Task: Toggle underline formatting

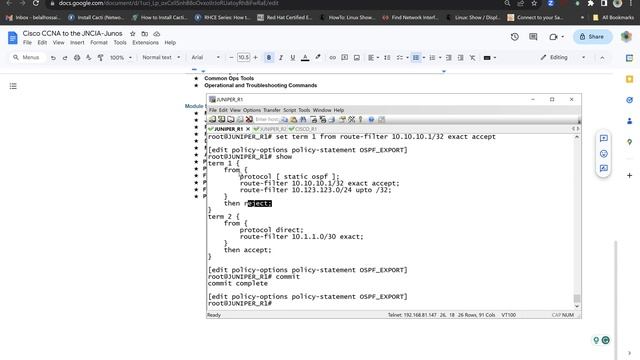Action: click(293, 58)
